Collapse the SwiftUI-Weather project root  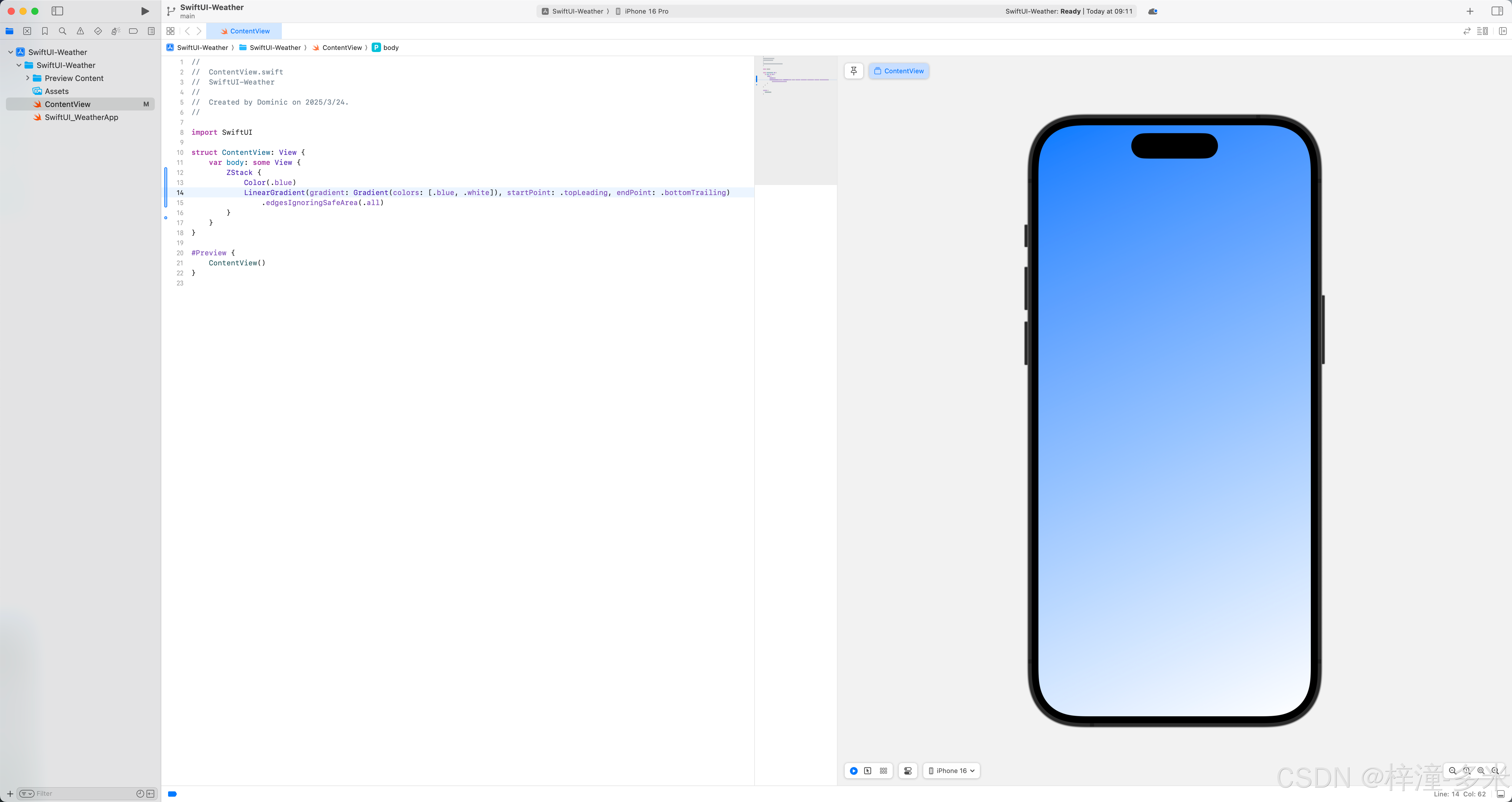coord(11,52)
